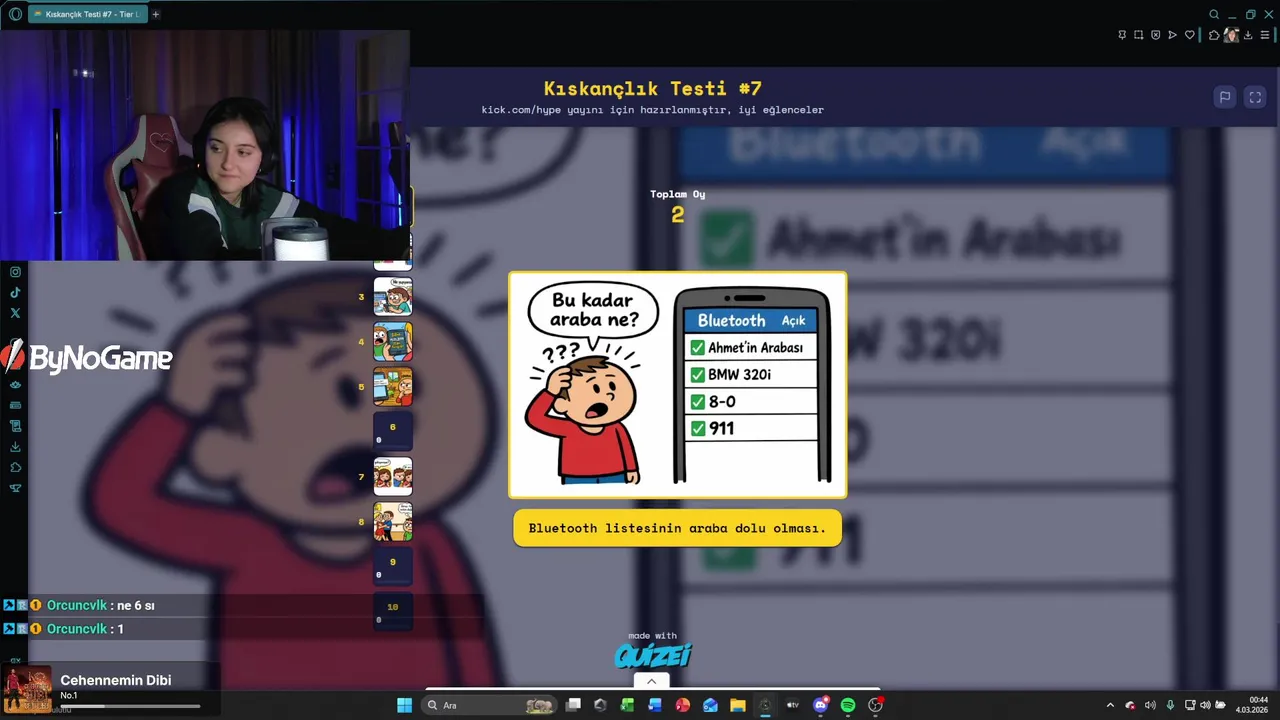Open Apple TV app on taskbar

pos(792,705)
